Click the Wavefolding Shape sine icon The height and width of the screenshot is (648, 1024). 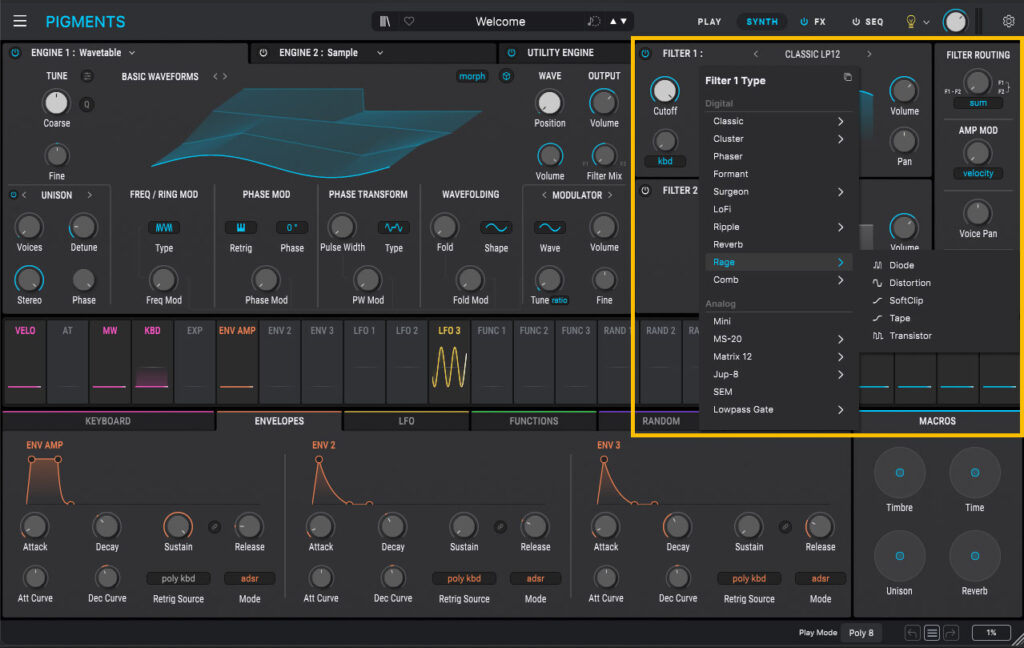[x=496, y=227]
